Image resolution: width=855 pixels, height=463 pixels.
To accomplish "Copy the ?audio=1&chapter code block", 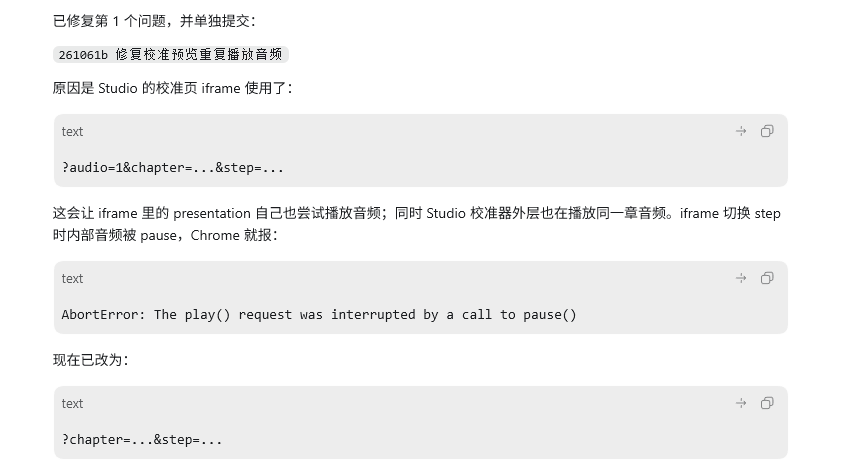I will (767, 131).
